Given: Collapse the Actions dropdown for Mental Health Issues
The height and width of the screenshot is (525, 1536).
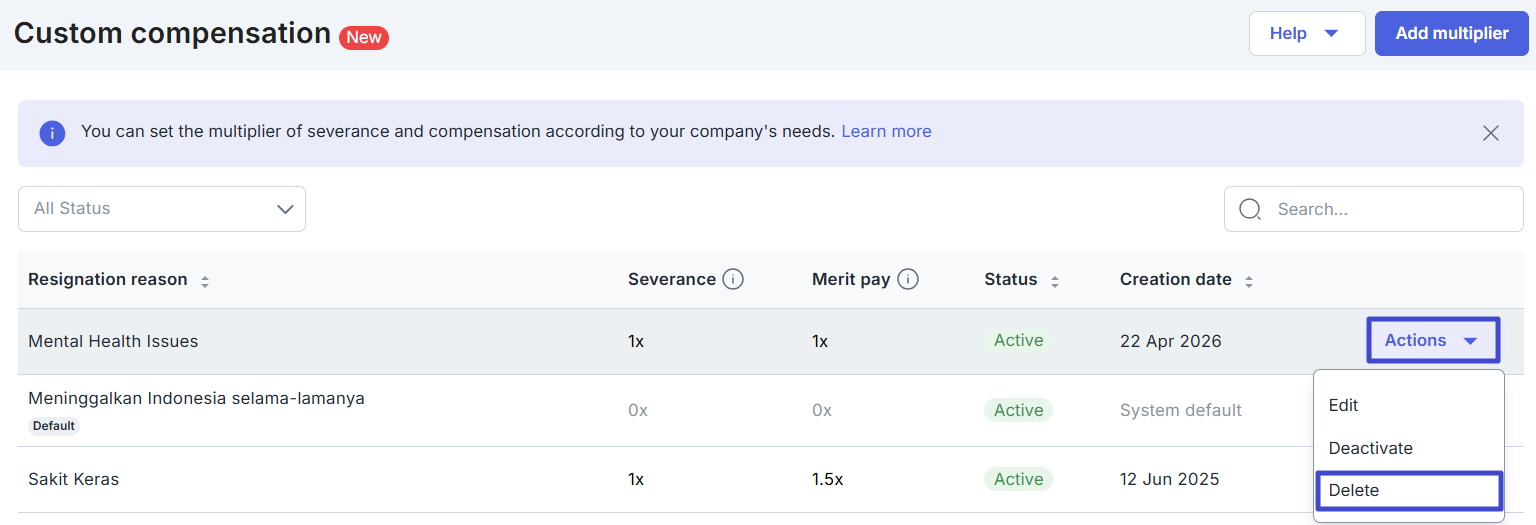Looking at the screenshot, I should click(x=1432, y=341).
